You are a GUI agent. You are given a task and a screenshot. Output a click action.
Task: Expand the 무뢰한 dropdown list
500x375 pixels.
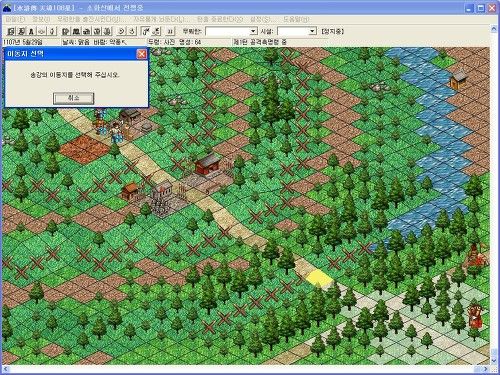tap(253, 31)
